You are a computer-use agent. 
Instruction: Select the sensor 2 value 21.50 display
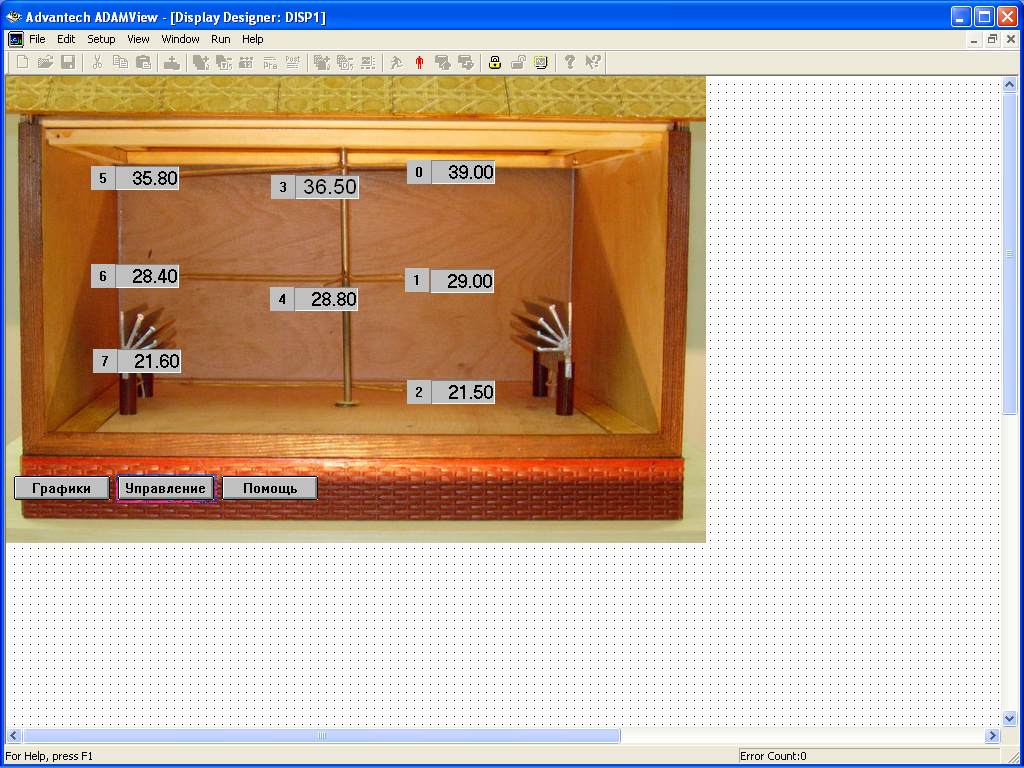(463, 392)
